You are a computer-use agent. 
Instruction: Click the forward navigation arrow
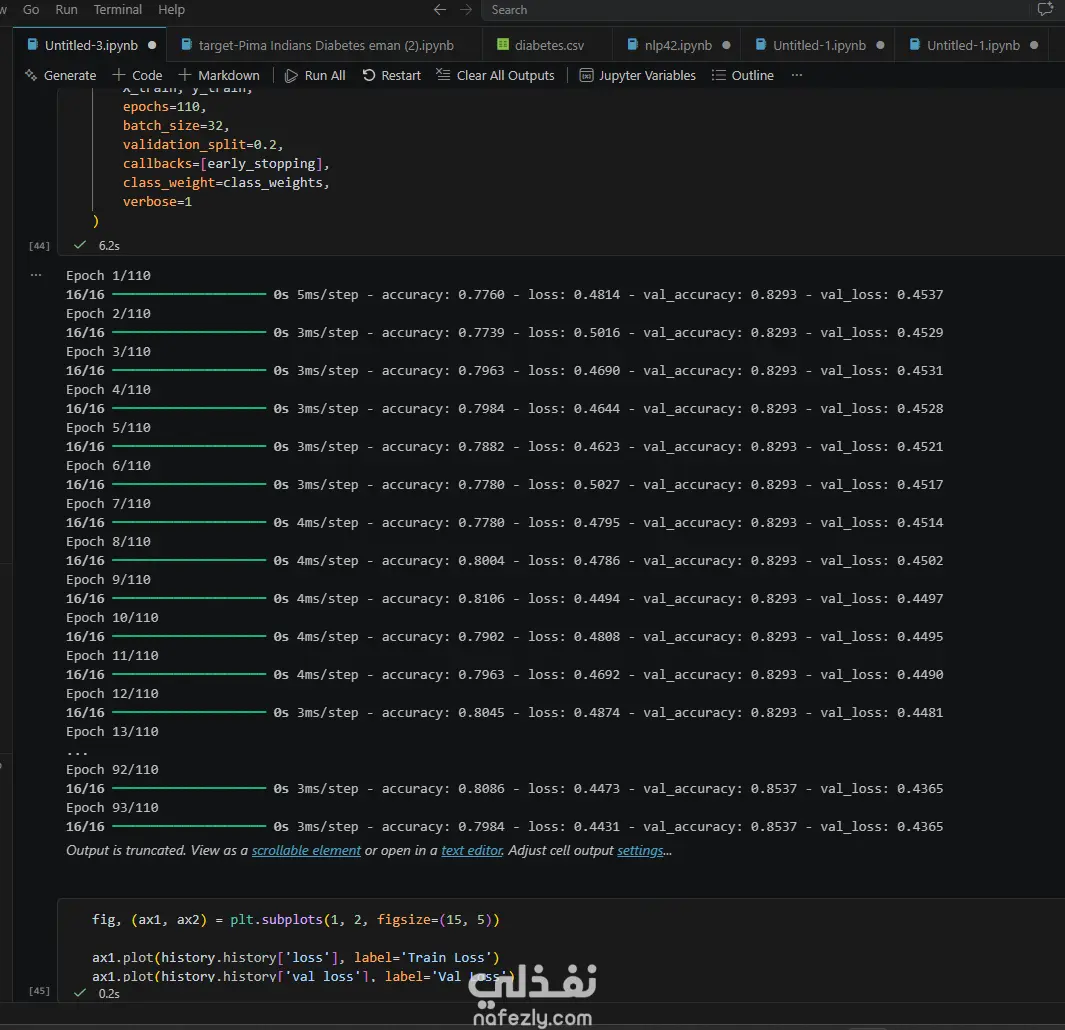[x=466, y=10]
